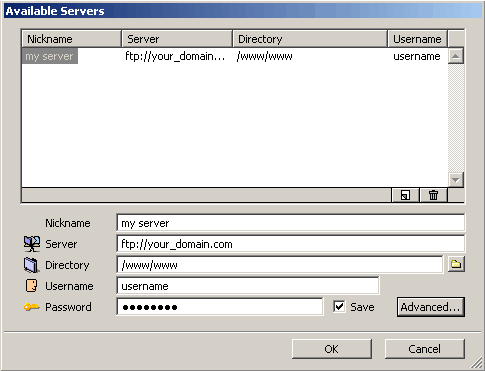
Task: Focus the Server address input field
Action: click(x=290, y=244)
